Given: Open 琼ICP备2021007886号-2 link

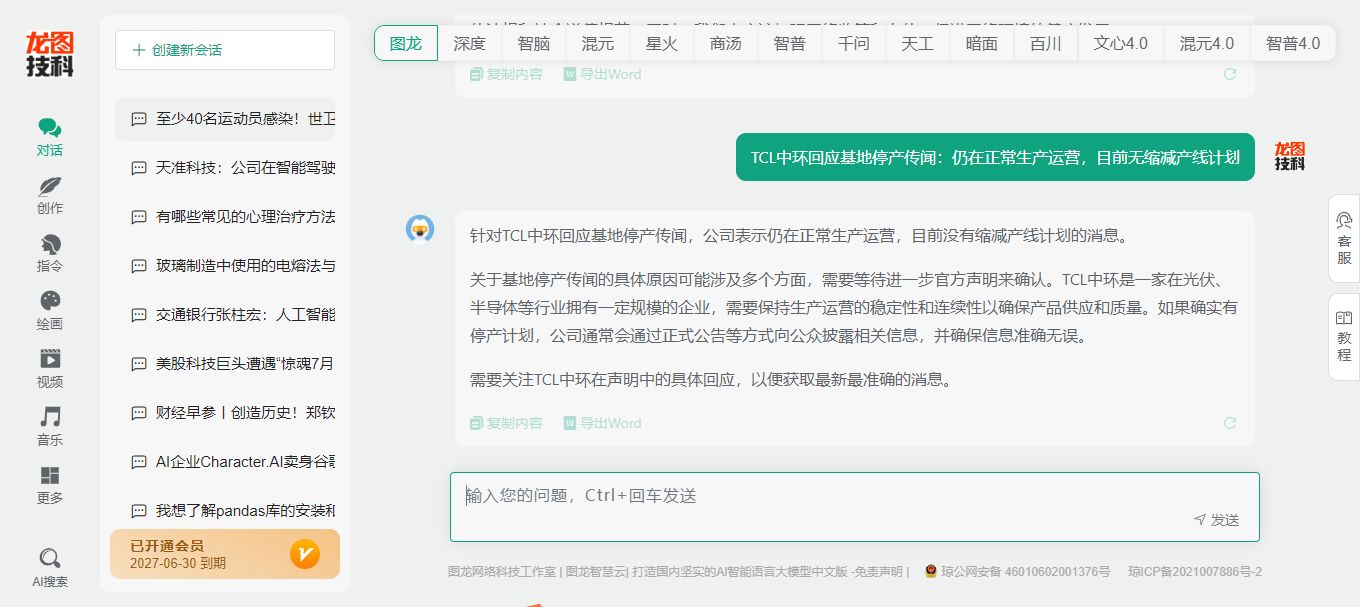Looking at the screenshot, I should 1195,572.
